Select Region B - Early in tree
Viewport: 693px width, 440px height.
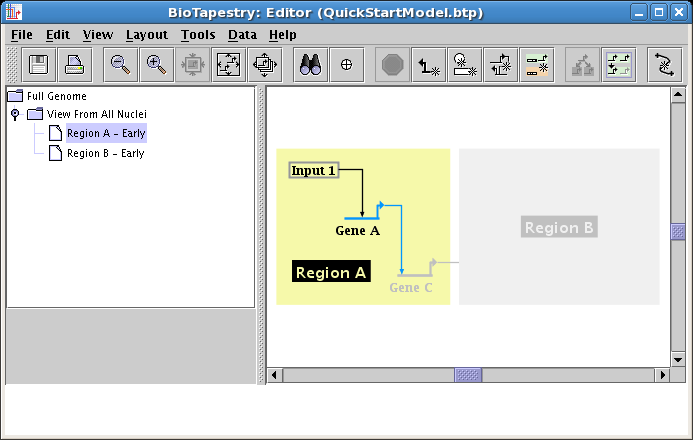pyautogui.click(x=105, y=153)
